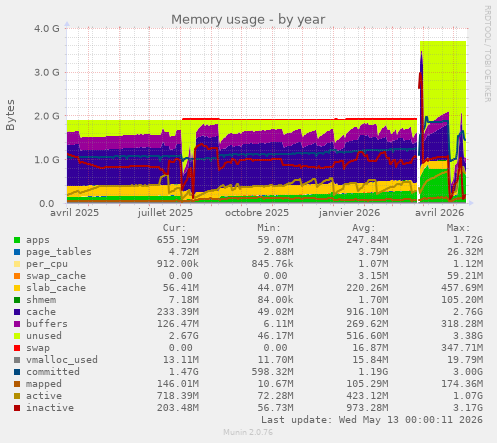This screenshot has height=443, width=497.
Task: Click the 'juillet 2025' x-axis label
Action: click(x=165, y=213)
